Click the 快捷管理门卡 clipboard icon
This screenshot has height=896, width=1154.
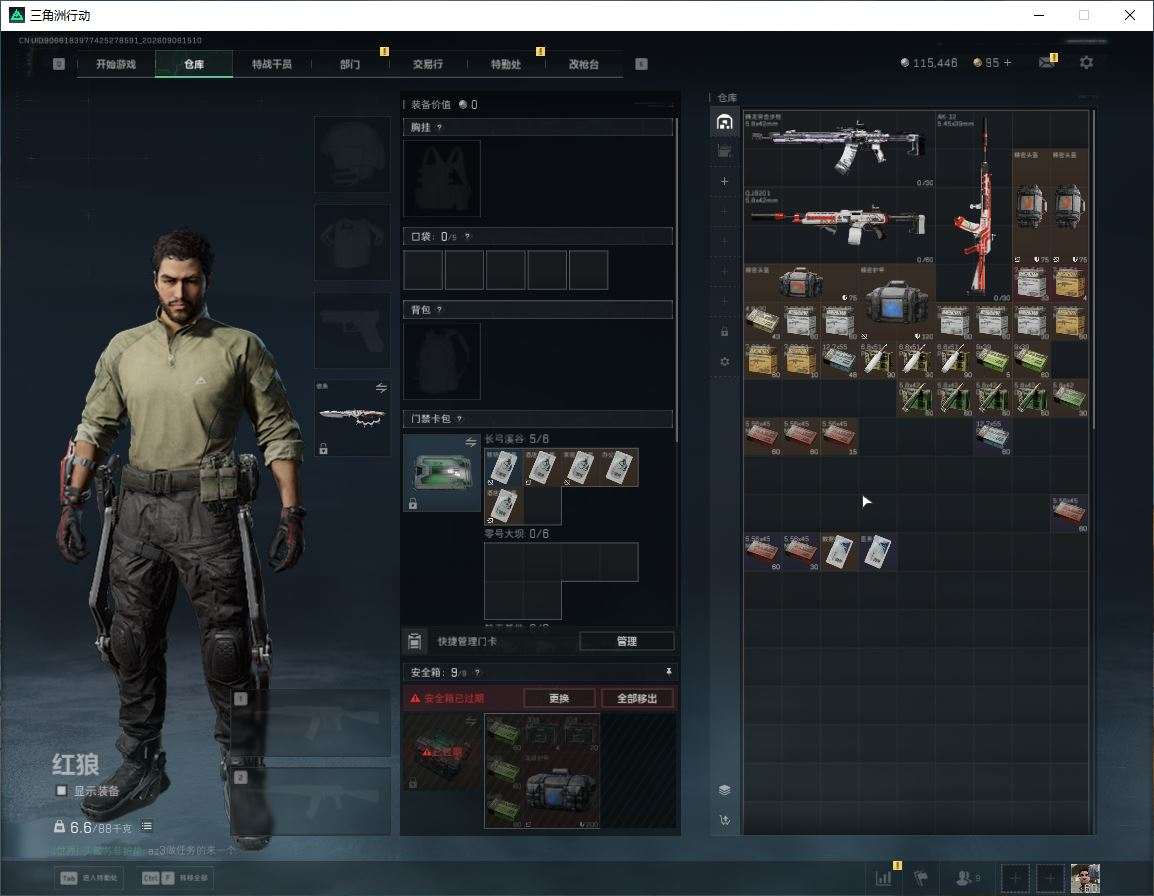tap(414, 641)
